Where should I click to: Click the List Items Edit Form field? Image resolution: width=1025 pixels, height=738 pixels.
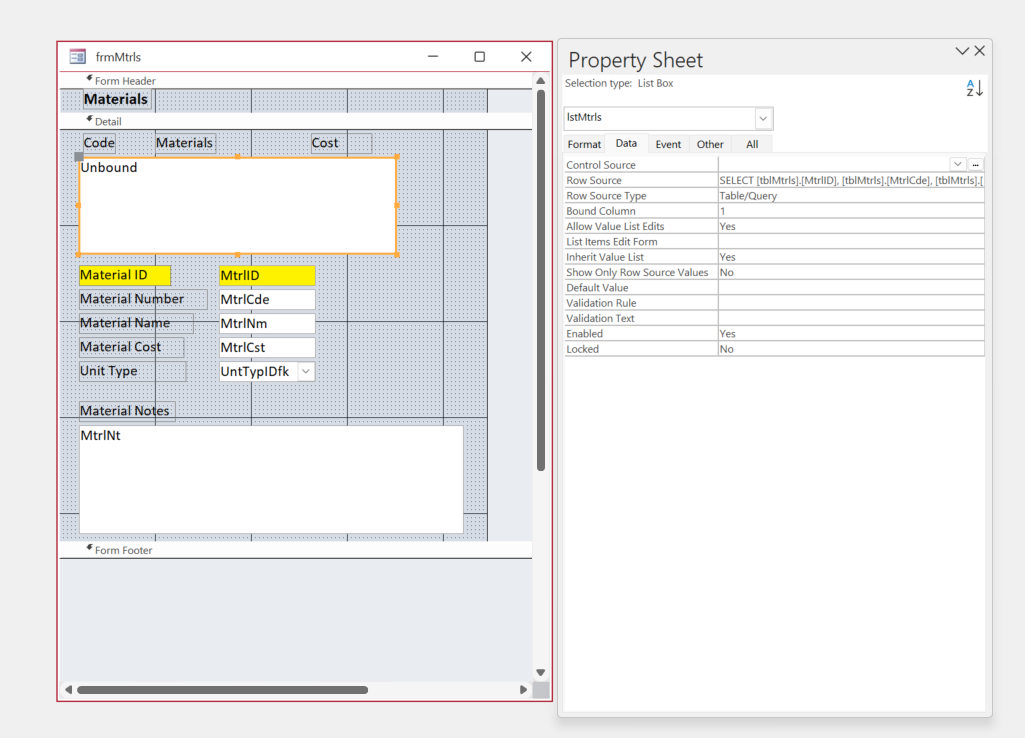[x=850, y=242]
